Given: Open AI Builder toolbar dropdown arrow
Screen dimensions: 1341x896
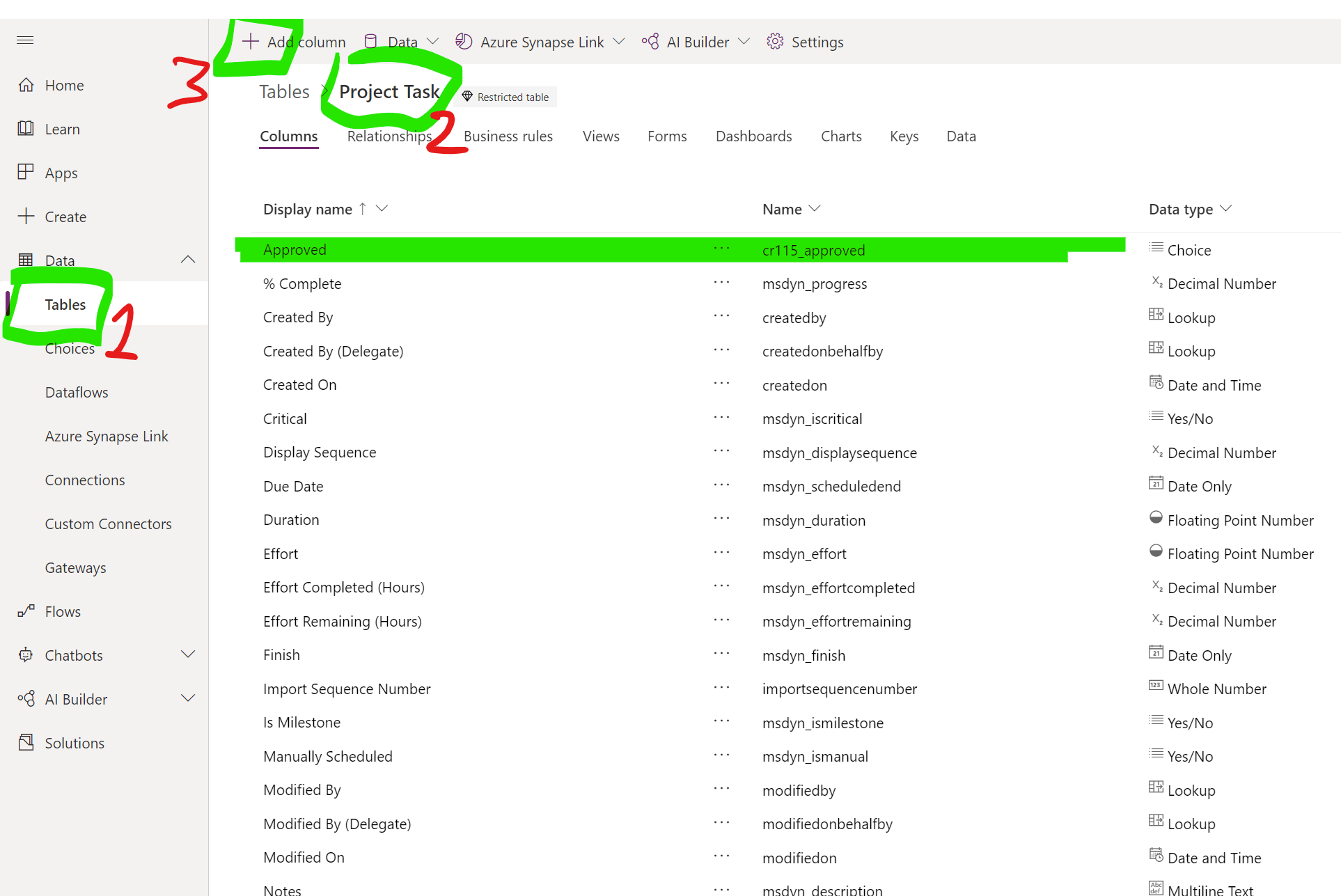Looking at the screenshot, I should tap(744, 42).
